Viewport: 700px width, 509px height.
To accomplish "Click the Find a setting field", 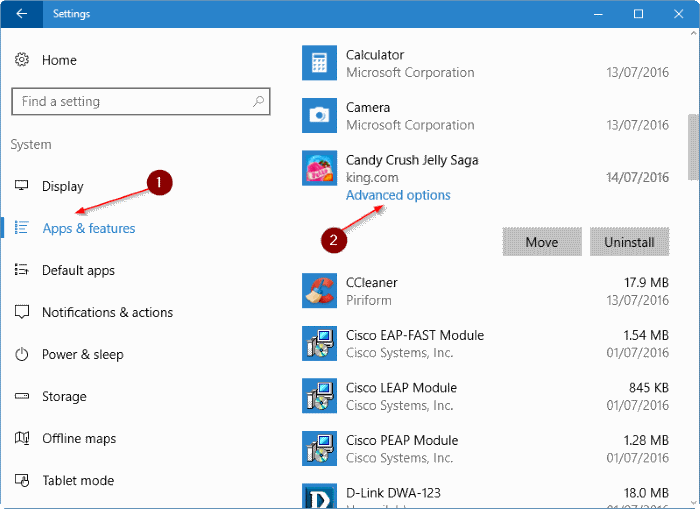I will (141, 101).
